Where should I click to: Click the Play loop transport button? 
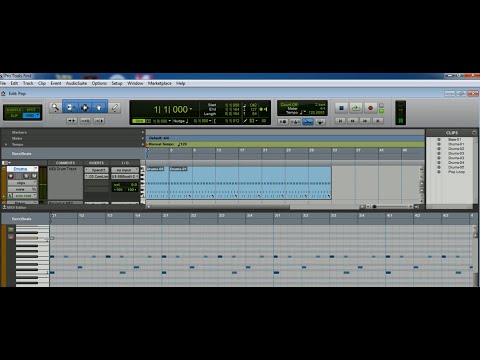(x=356, y=108)
